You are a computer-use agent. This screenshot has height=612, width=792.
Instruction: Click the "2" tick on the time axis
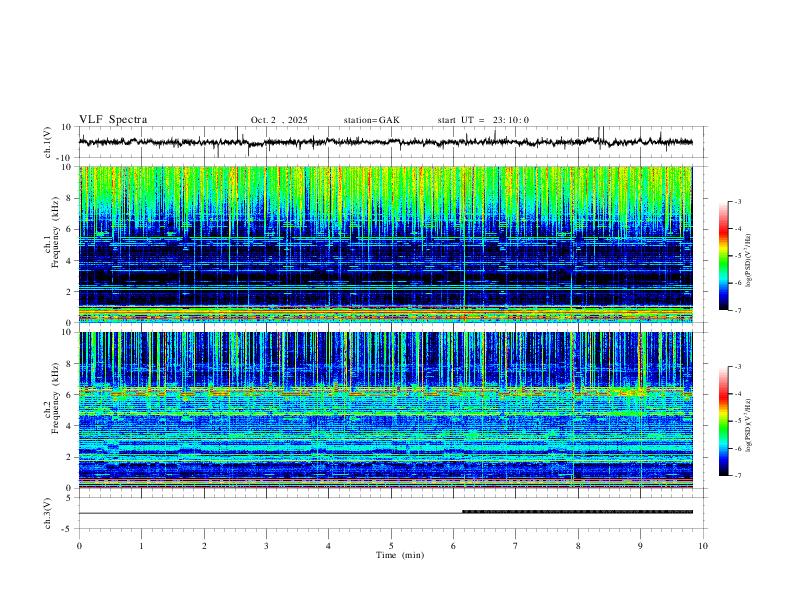click(x=204, y=546)
